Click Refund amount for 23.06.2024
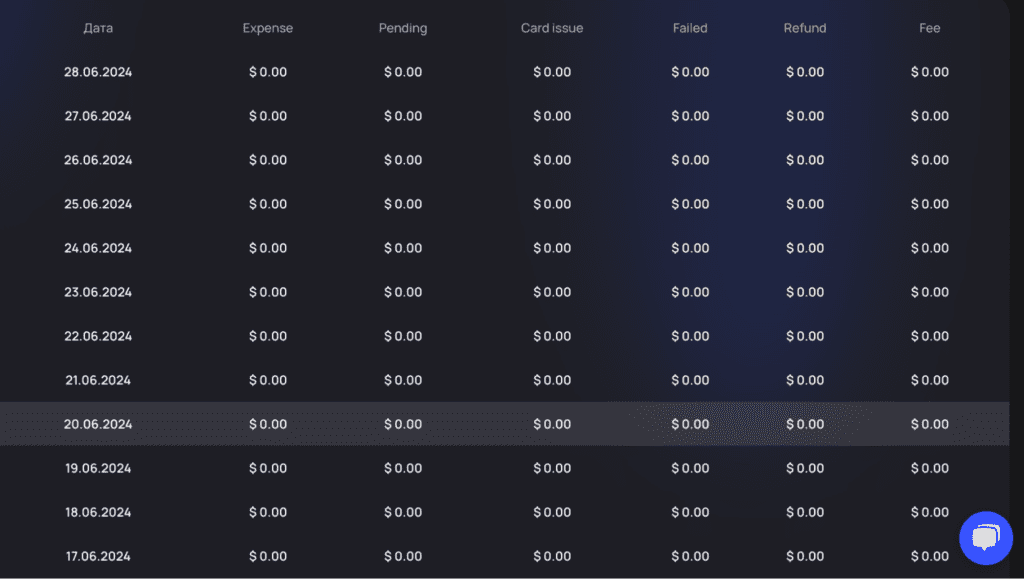The width and height of the screenshot is (1024, 579). click(805, 292)
